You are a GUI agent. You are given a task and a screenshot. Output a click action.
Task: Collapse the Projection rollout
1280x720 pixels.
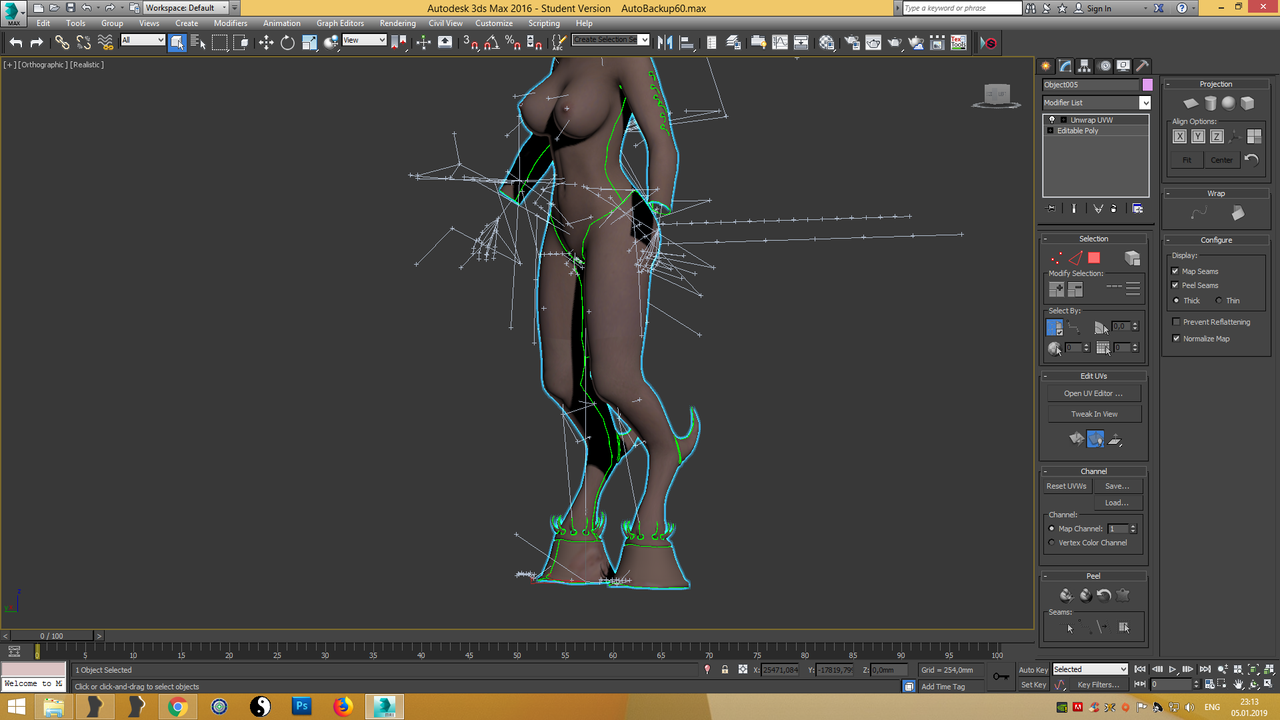(x=1216, y=84)
